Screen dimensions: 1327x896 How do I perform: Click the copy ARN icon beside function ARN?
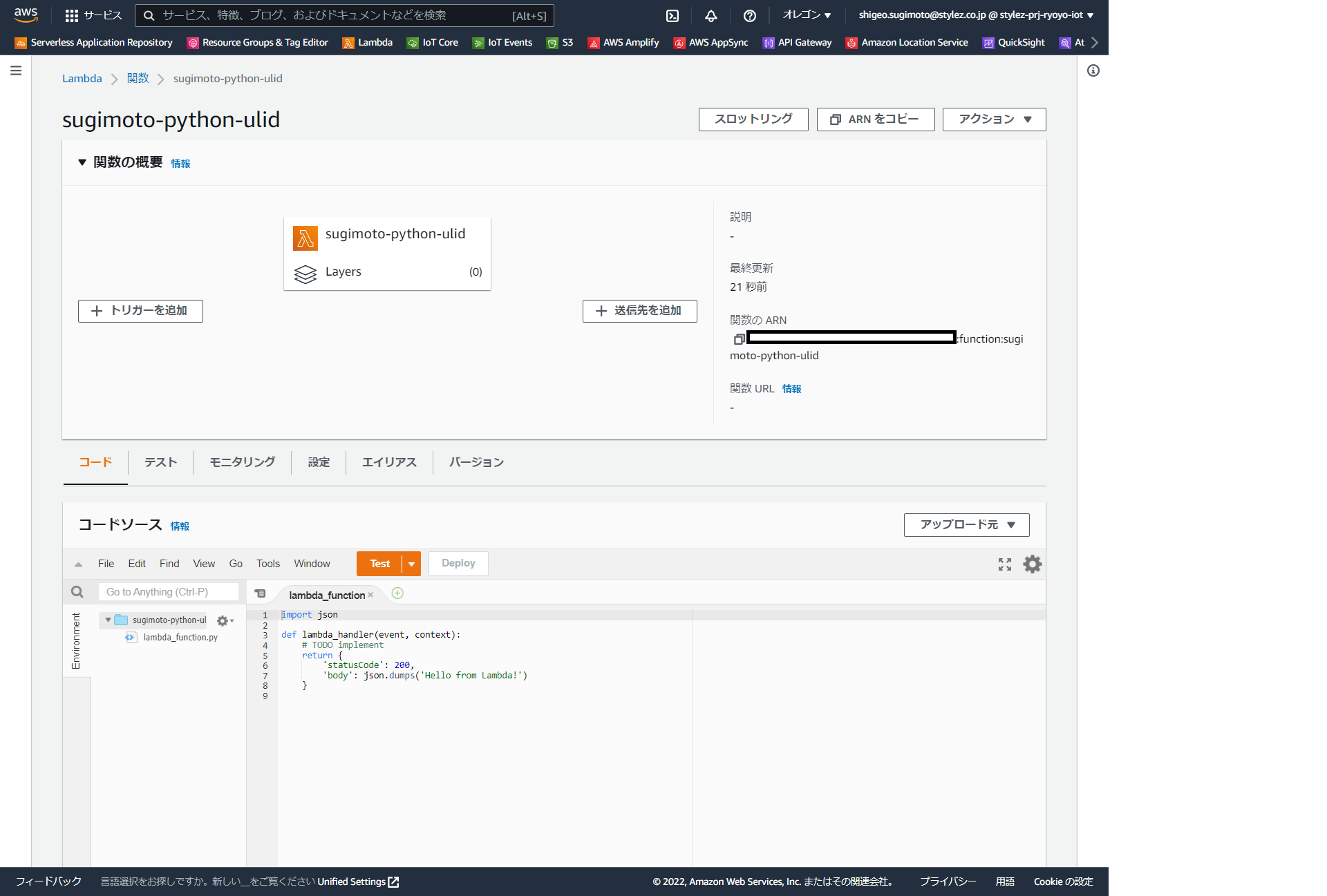point(738,339)
